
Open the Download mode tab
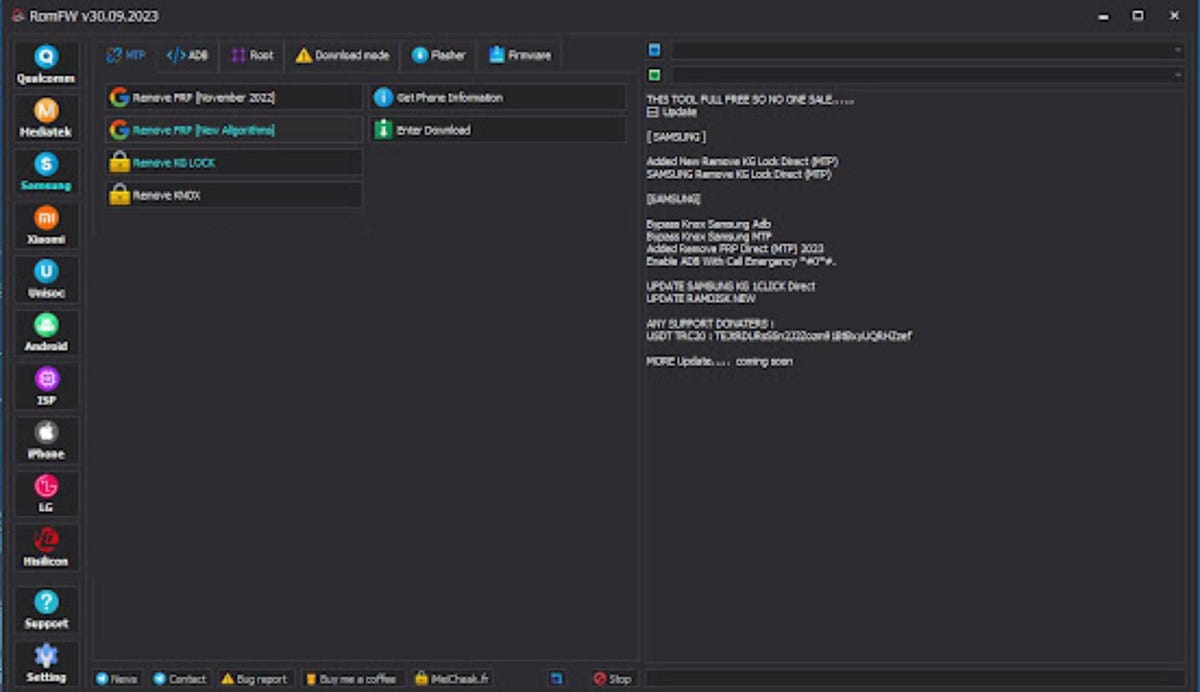[x=344, y=55]
